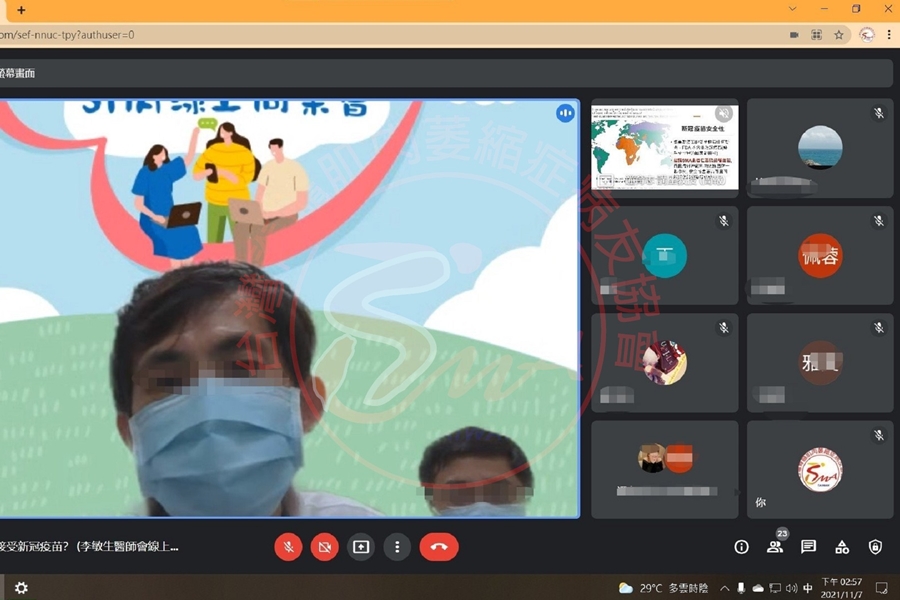The width and height of the screenshot is (900, 600).
Task: Select the tile with two overlapping avatars
Action: click(x=665, y=470)
